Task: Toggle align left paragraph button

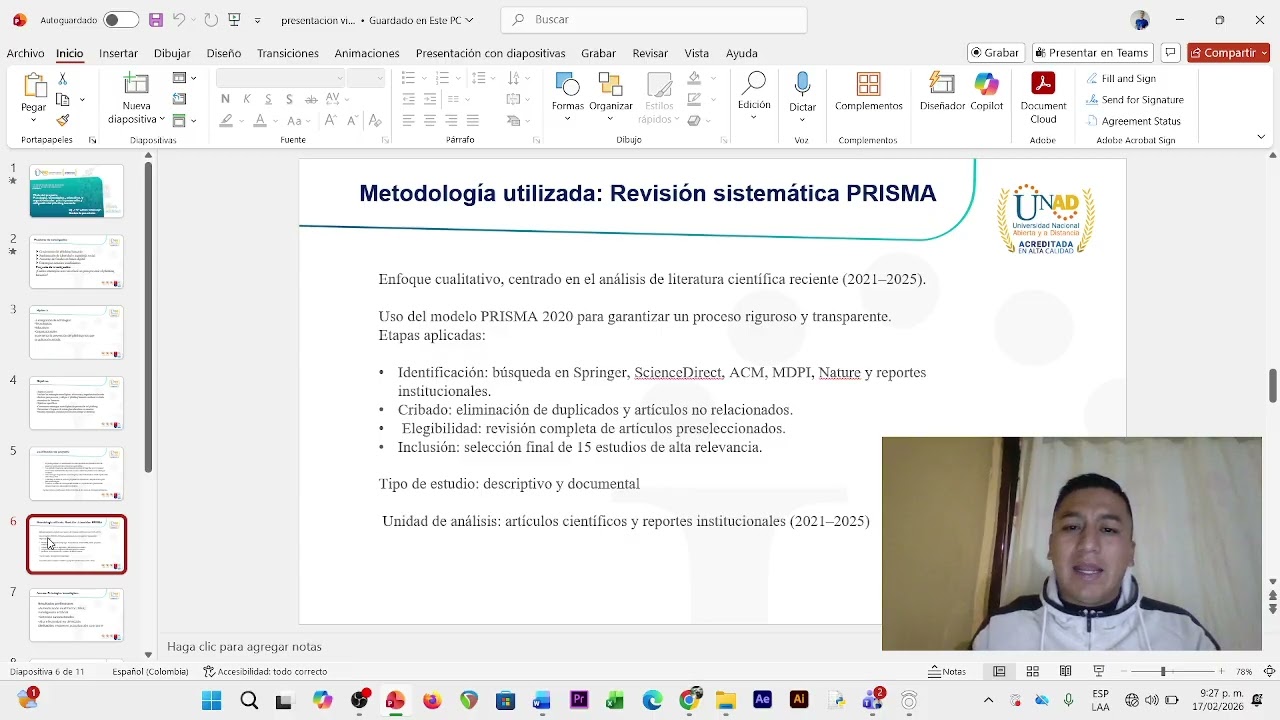Action: pyautogui.click(x=408, y=120)
